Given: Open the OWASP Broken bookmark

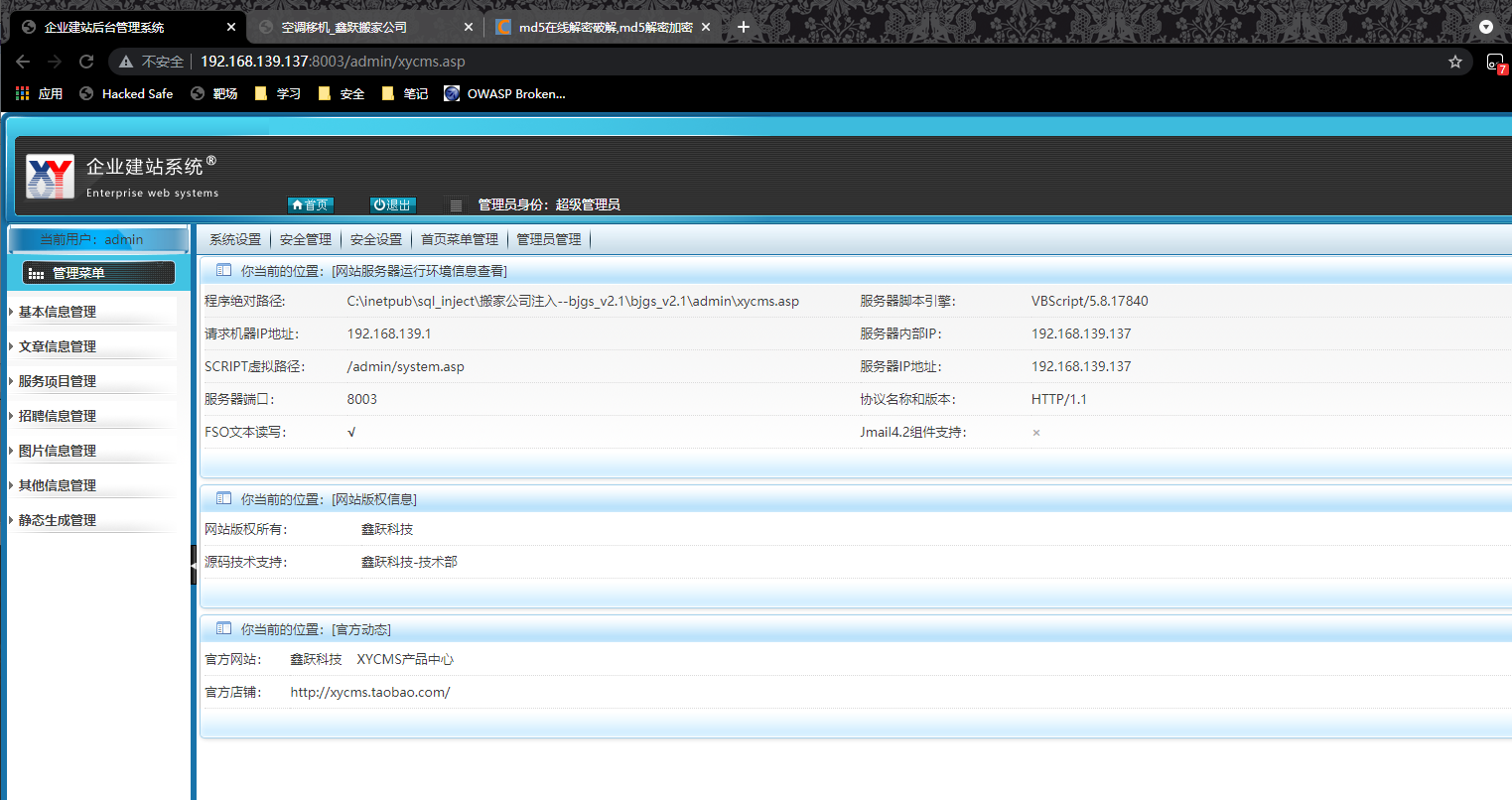Looking at the screenshot, I should tap(504, 93).
